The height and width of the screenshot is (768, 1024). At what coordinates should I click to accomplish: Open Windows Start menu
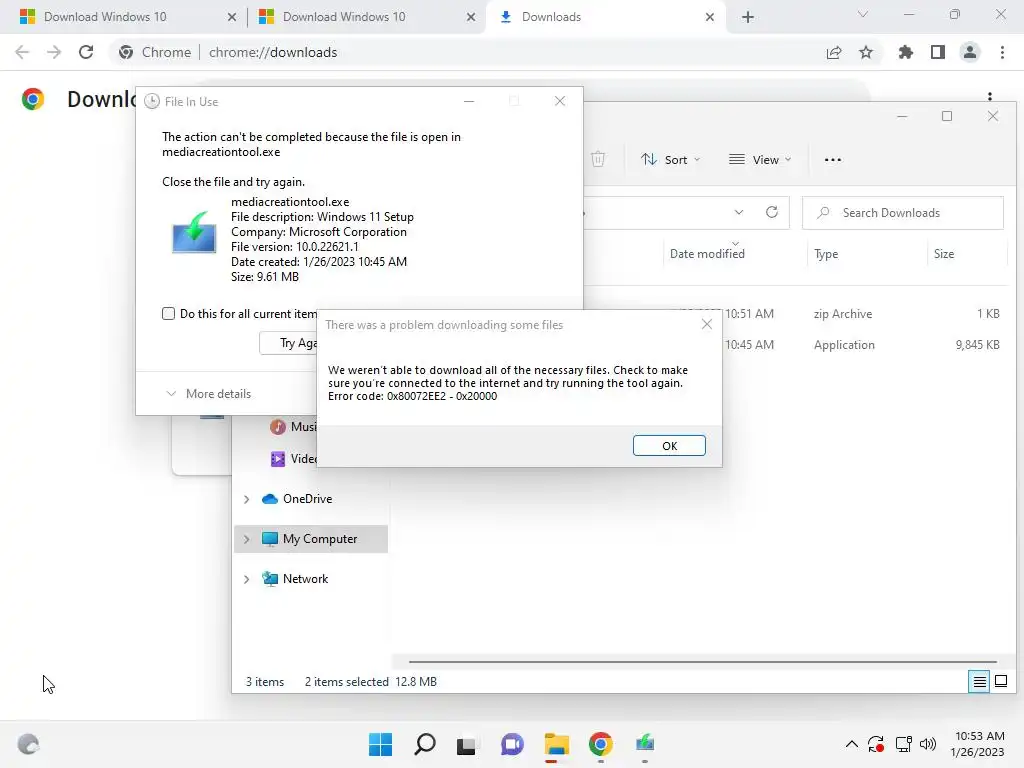point(380,744)
